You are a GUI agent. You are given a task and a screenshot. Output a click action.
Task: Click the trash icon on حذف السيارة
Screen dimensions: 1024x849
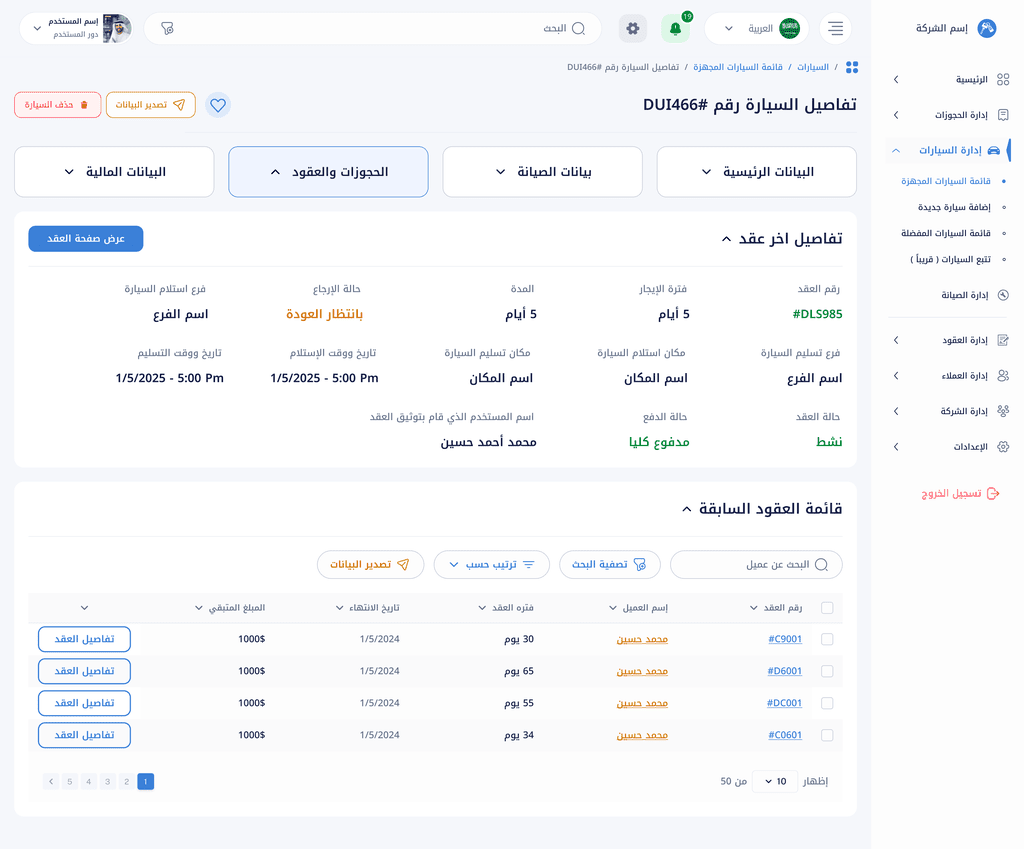(x=84, y=105)
